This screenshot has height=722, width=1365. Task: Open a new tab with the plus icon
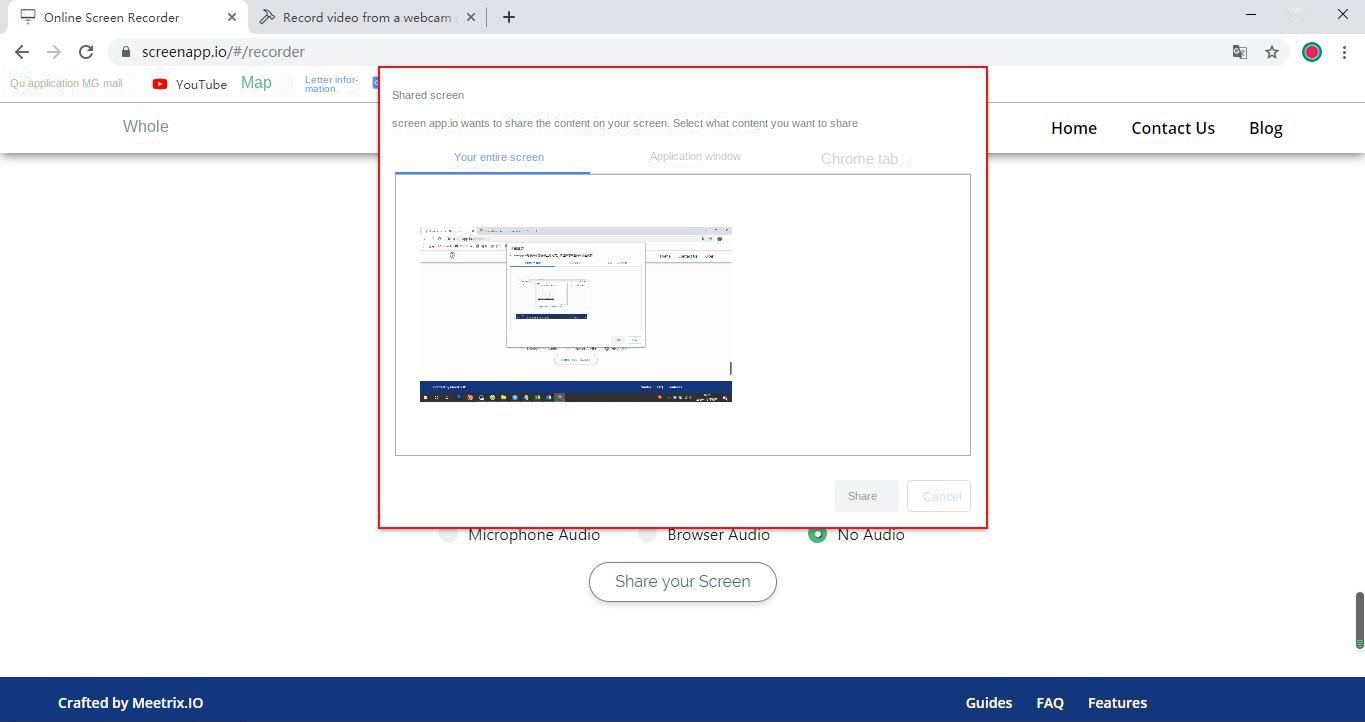[509, 17]
